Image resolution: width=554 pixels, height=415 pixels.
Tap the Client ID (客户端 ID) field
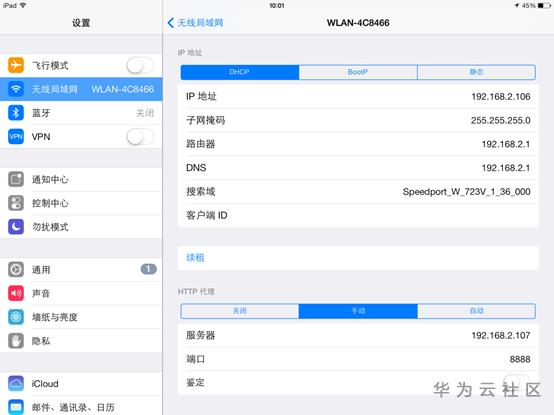(x=358, y=215)
